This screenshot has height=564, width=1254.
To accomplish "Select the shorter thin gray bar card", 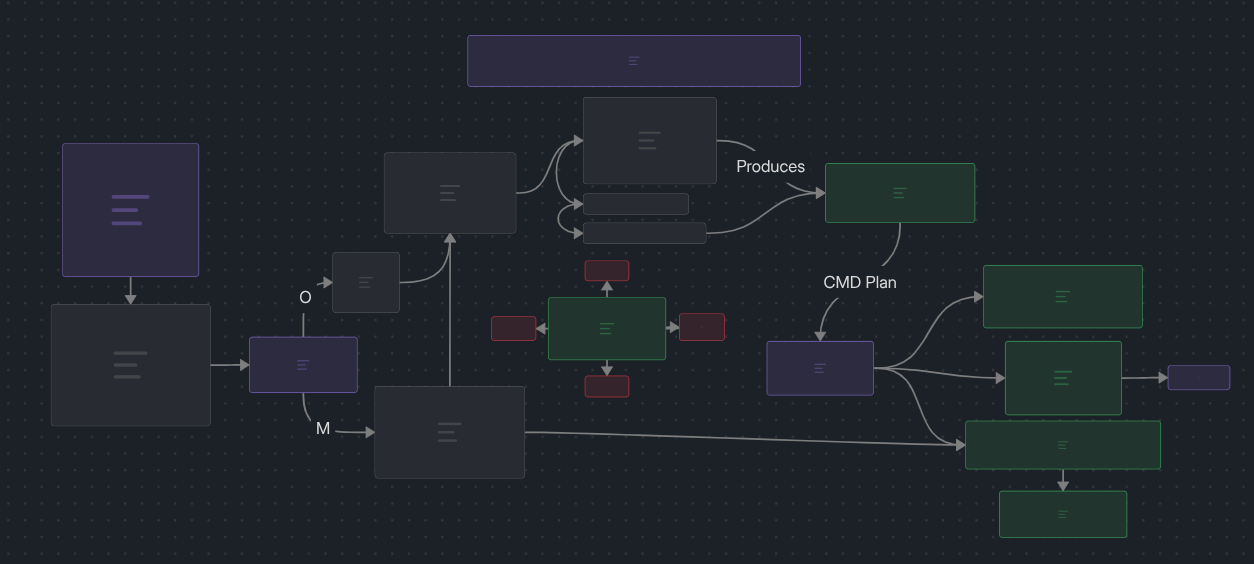I will [x=636, y=204].
